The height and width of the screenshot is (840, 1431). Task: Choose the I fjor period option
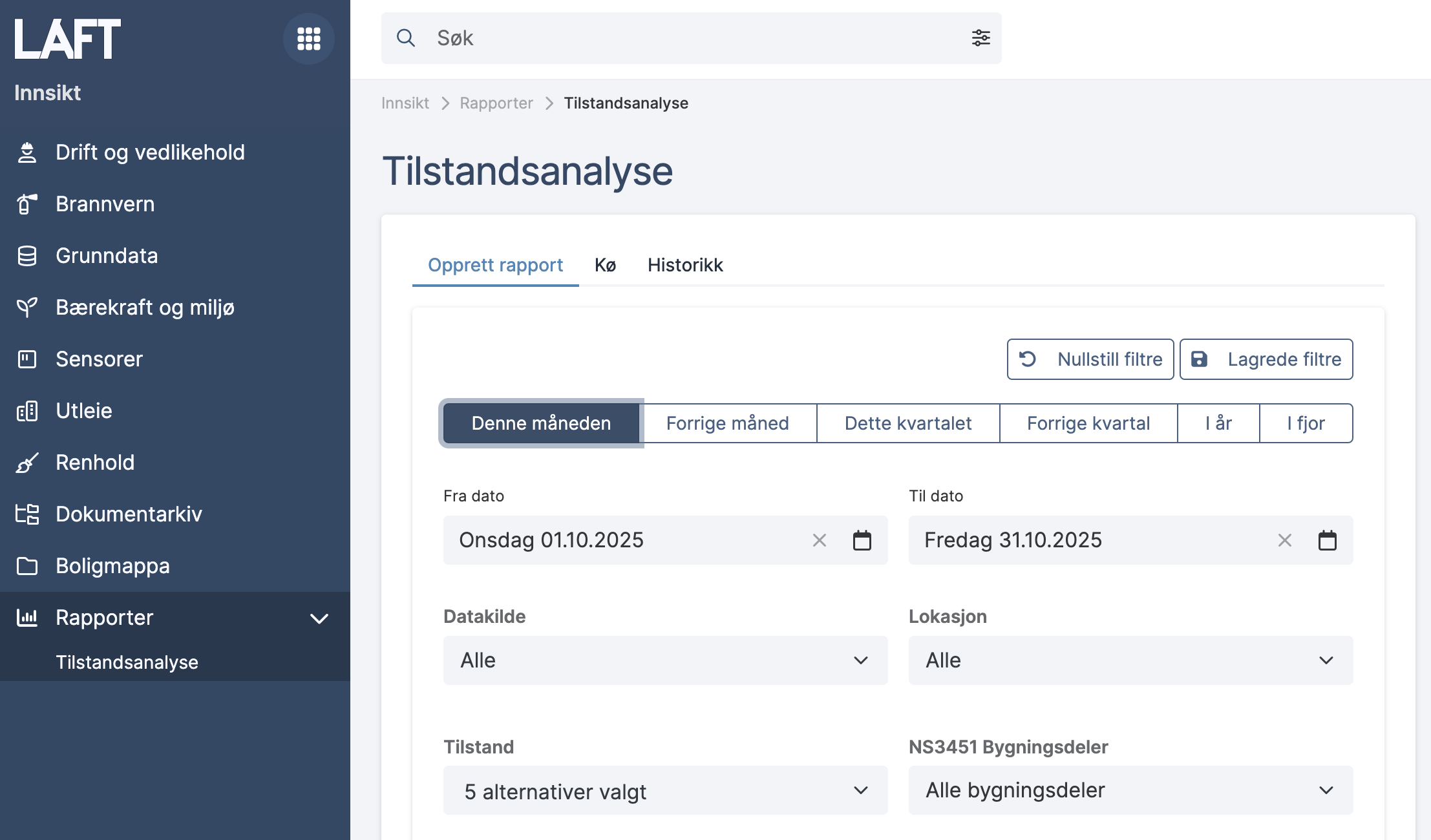click(x=1306, y=423)
